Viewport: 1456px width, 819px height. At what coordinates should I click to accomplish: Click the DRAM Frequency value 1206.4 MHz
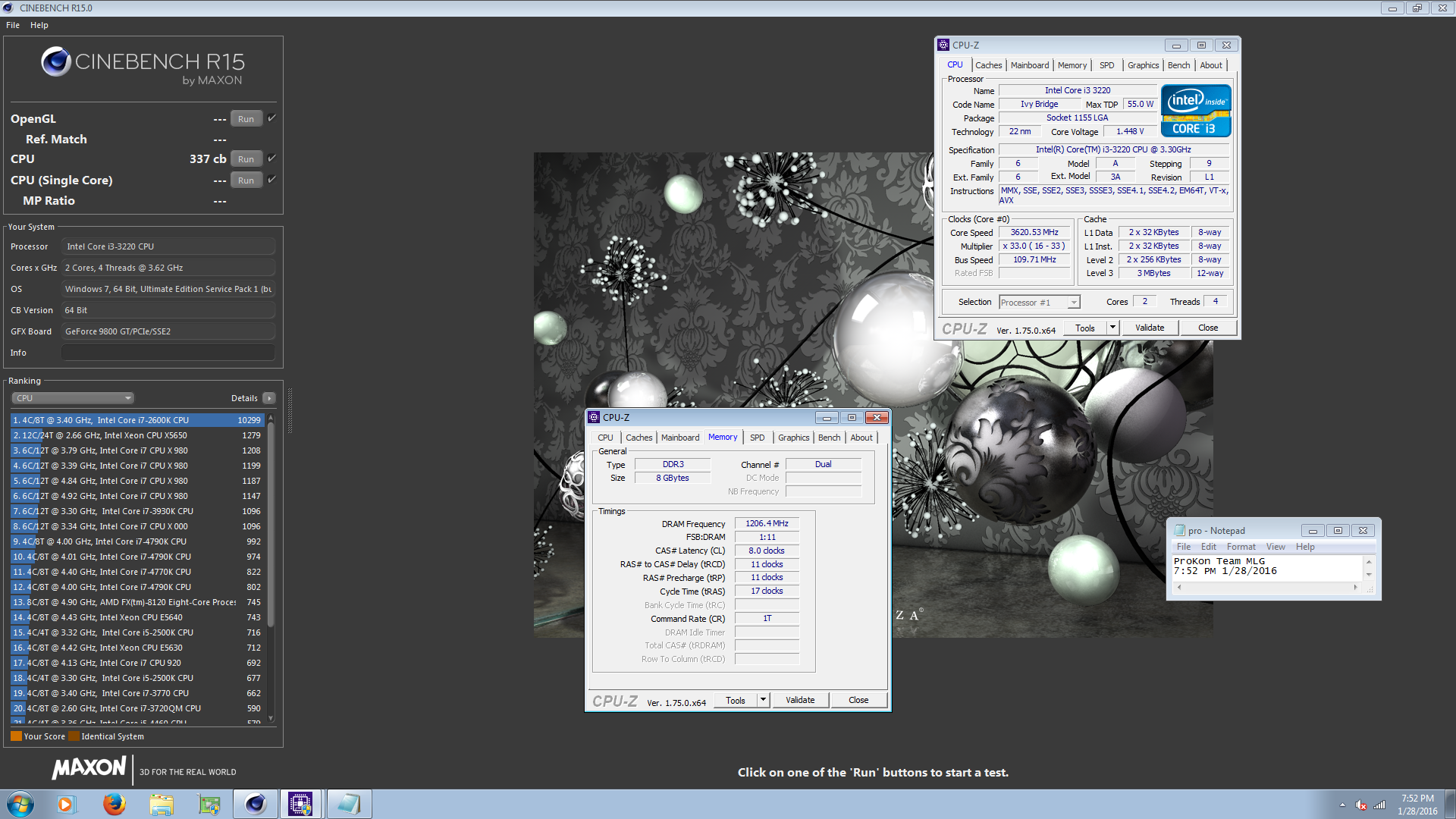(767, 523)
